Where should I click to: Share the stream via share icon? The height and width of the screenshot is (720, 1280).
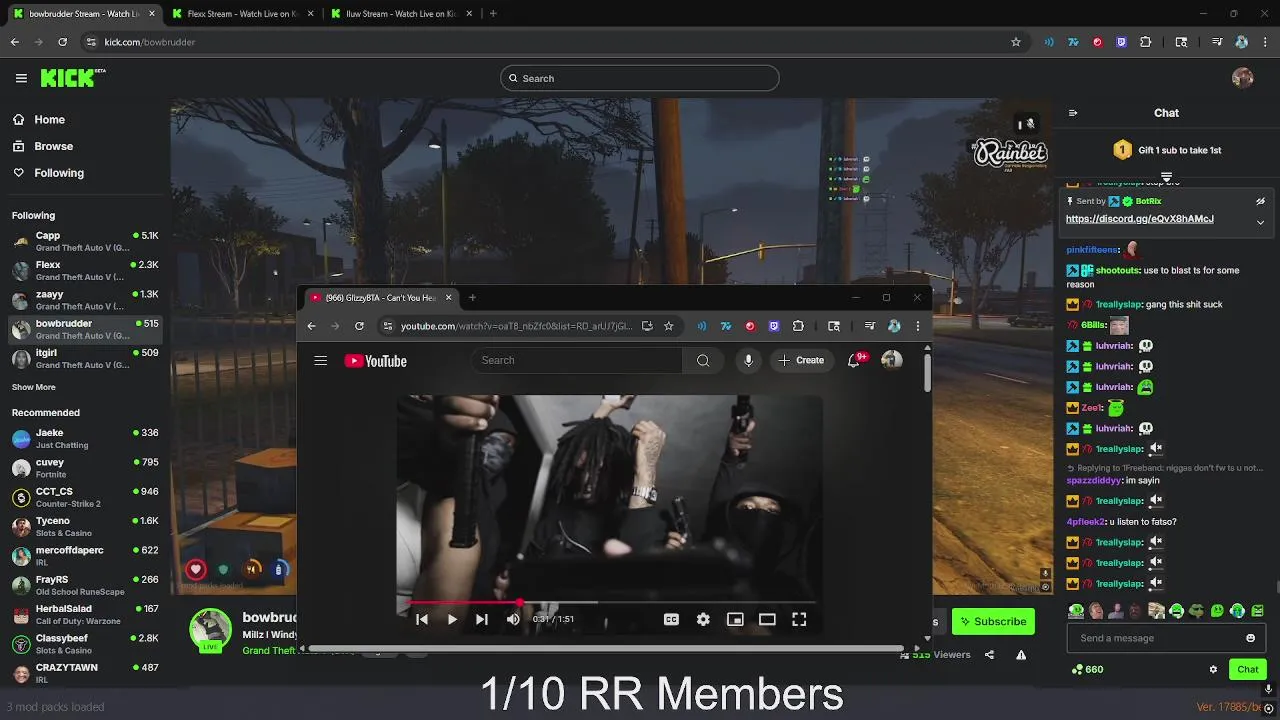pos(989,655)
